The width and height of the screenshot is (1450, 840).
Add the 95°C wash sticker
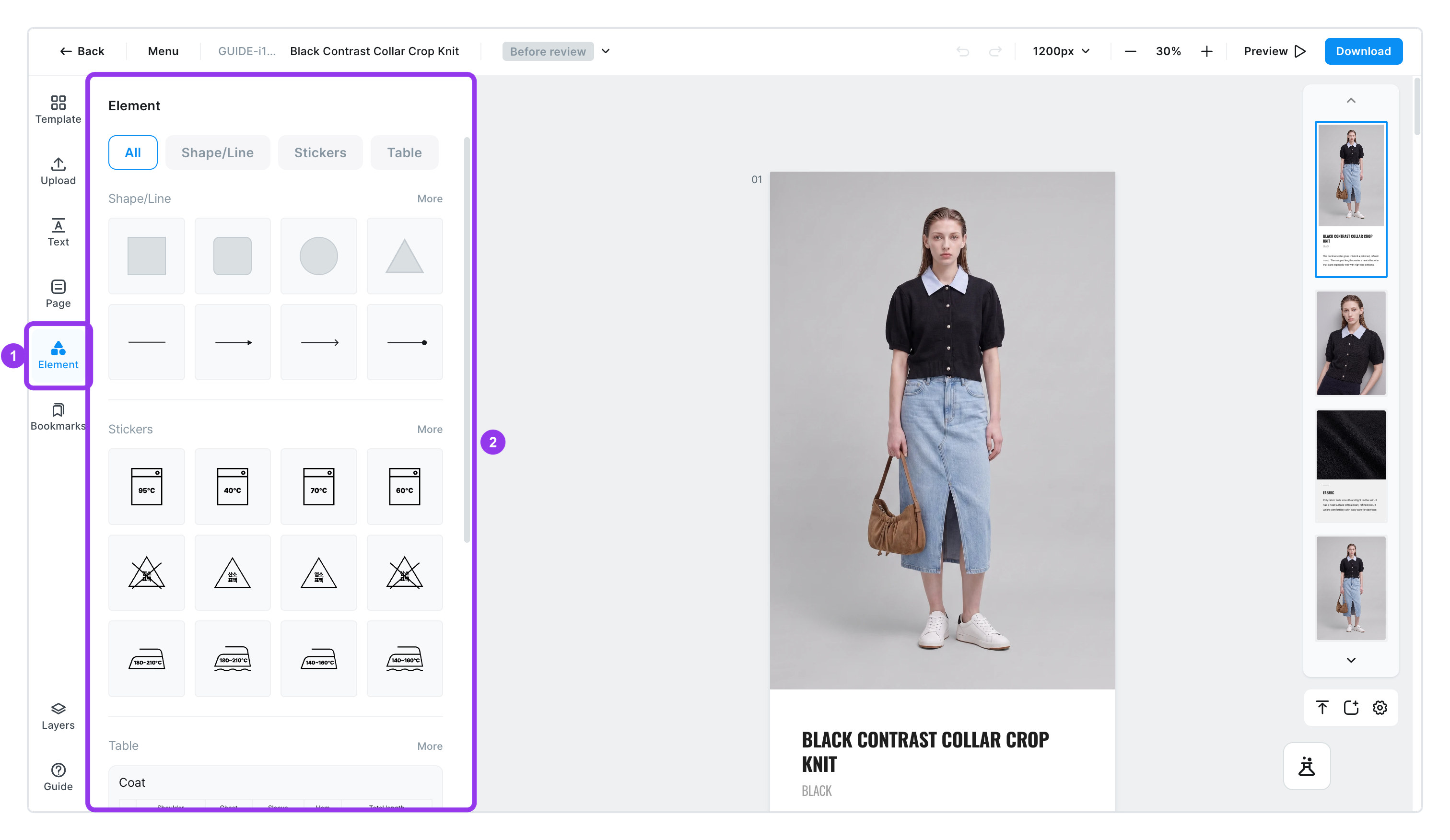pos(147,486)
